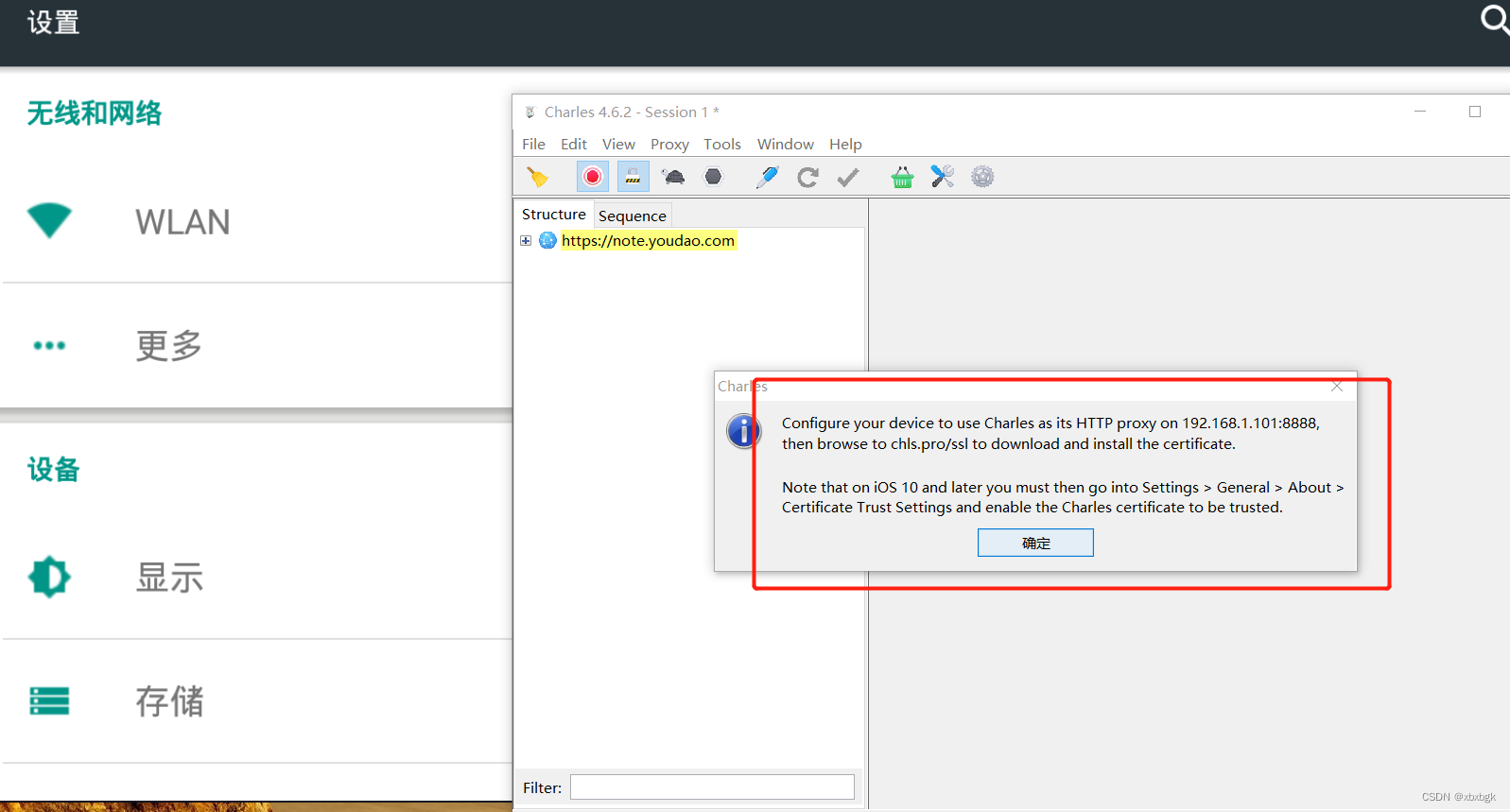Expand the note.youdao.com tree node
The image size is (1510, 812).
tap(526, 241)
